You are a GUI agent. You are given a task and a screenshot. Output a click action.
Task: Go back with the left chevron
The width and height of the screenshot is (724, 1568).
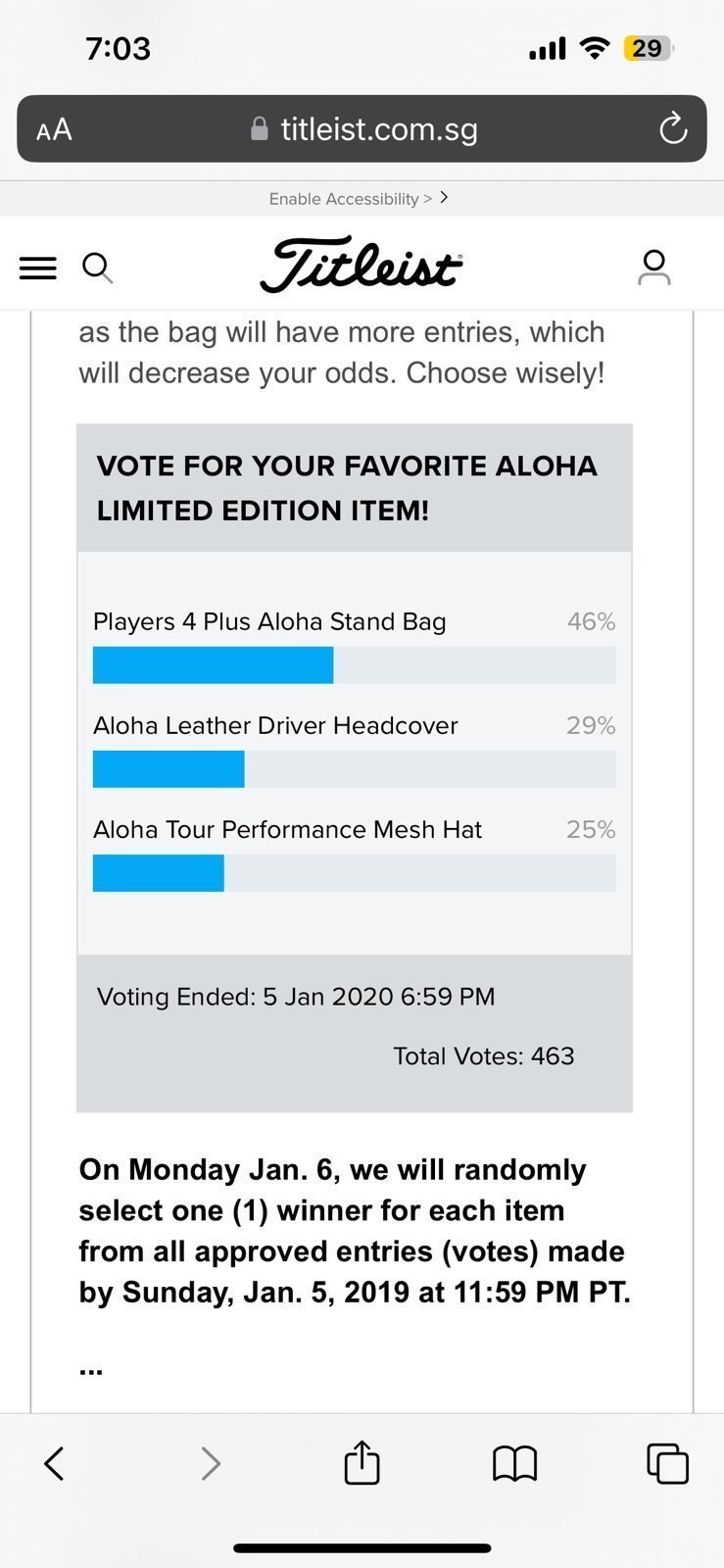click(55, 1463)
